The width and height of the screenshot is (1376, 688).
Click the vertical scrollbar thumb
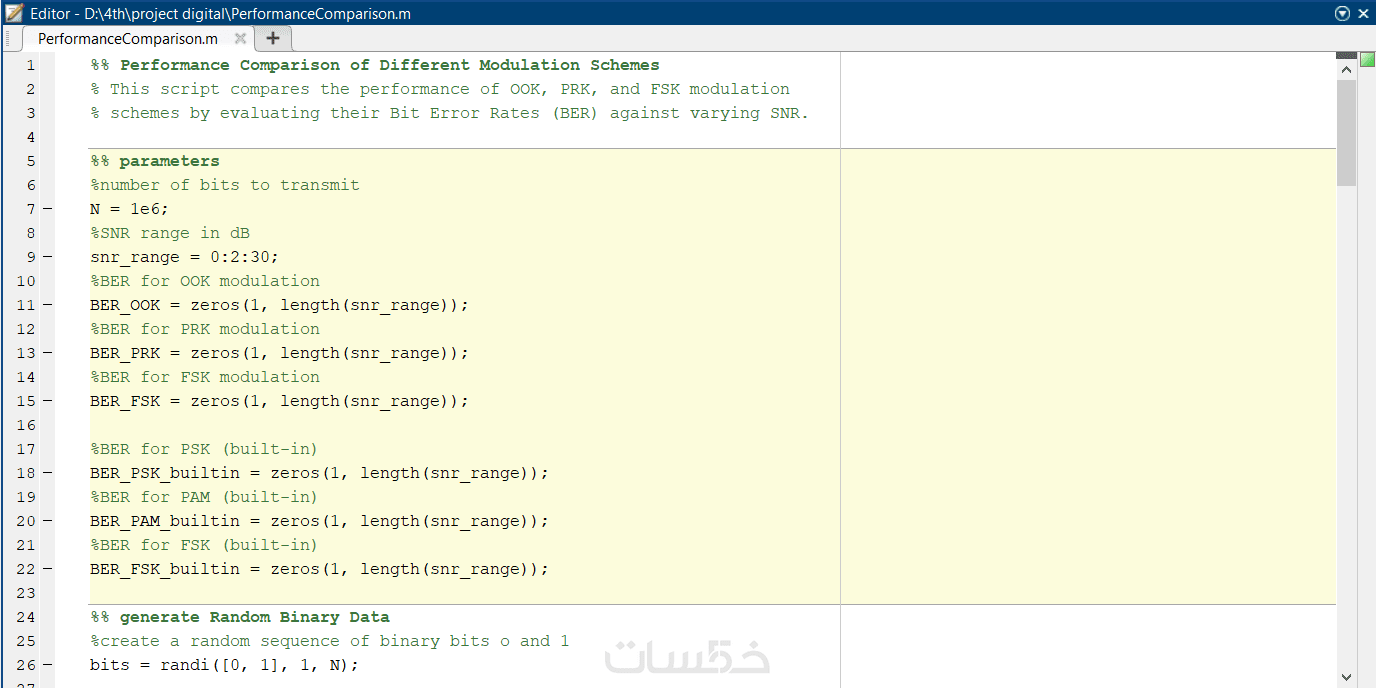tap(1346, 134)
